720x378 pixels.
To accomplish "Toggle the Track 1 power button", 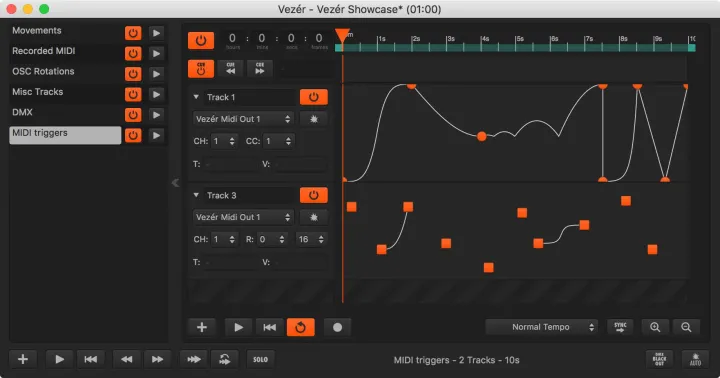I will click(x=314, y=97).
